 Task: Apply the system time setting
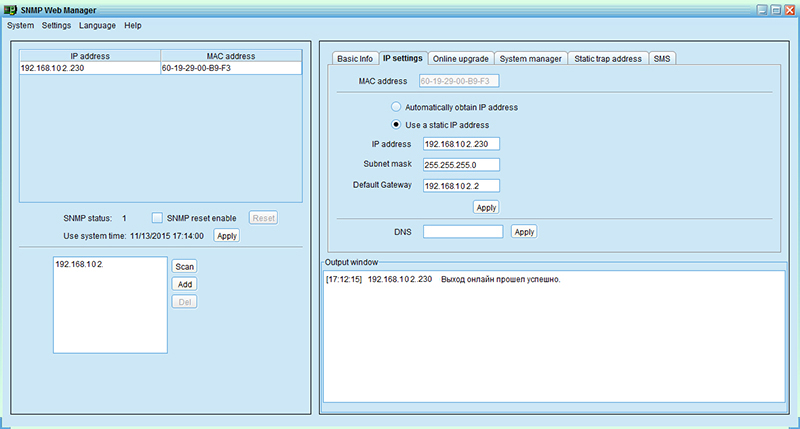tap(227, 236)
